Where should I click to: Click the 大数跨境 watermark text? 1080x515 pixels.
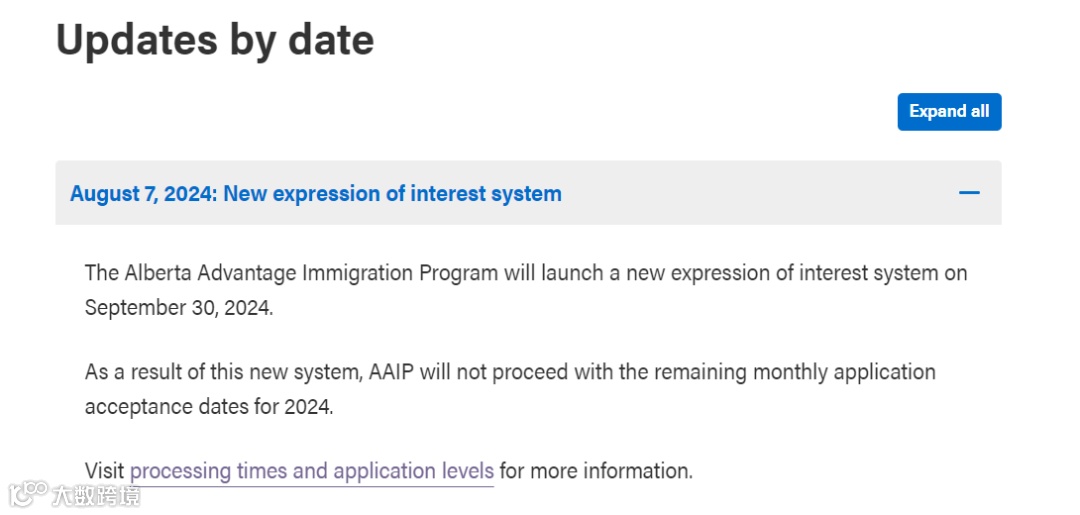tap(96, 495)
